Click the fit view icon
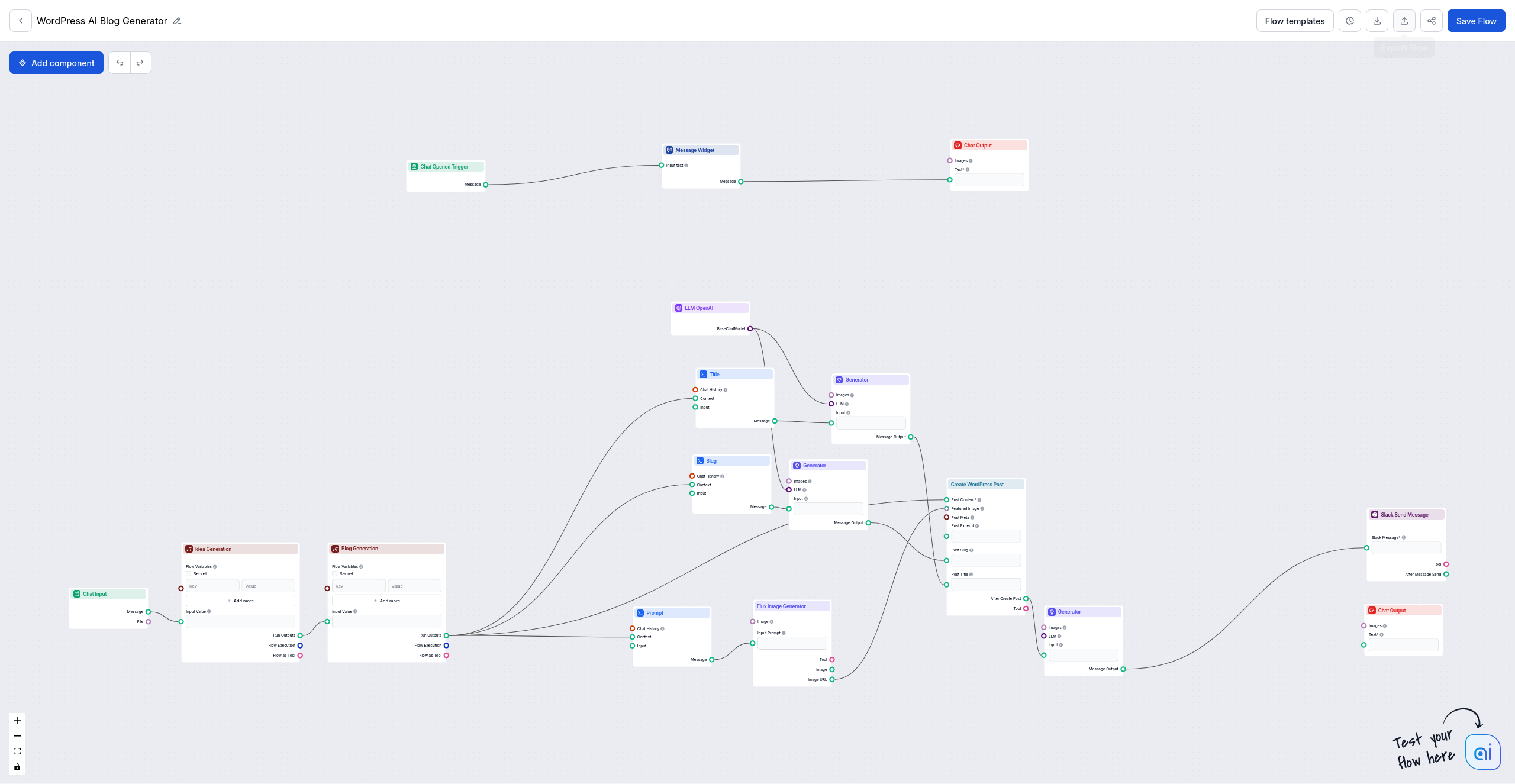1515x784 pixels. [x=17, y=751]
